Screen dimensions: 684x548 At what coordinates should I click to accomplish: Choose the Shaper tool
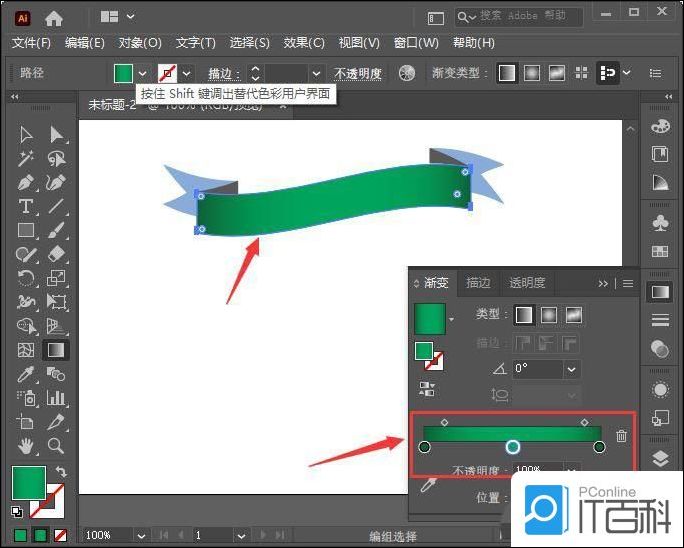(26, 254)
